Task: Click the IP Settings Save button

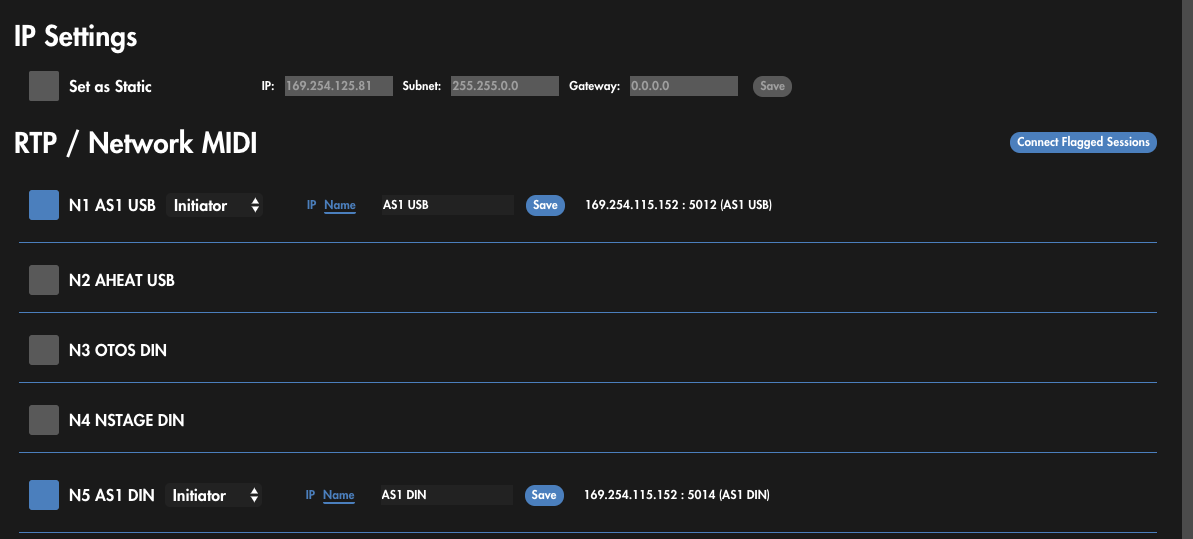Action: 772,86
